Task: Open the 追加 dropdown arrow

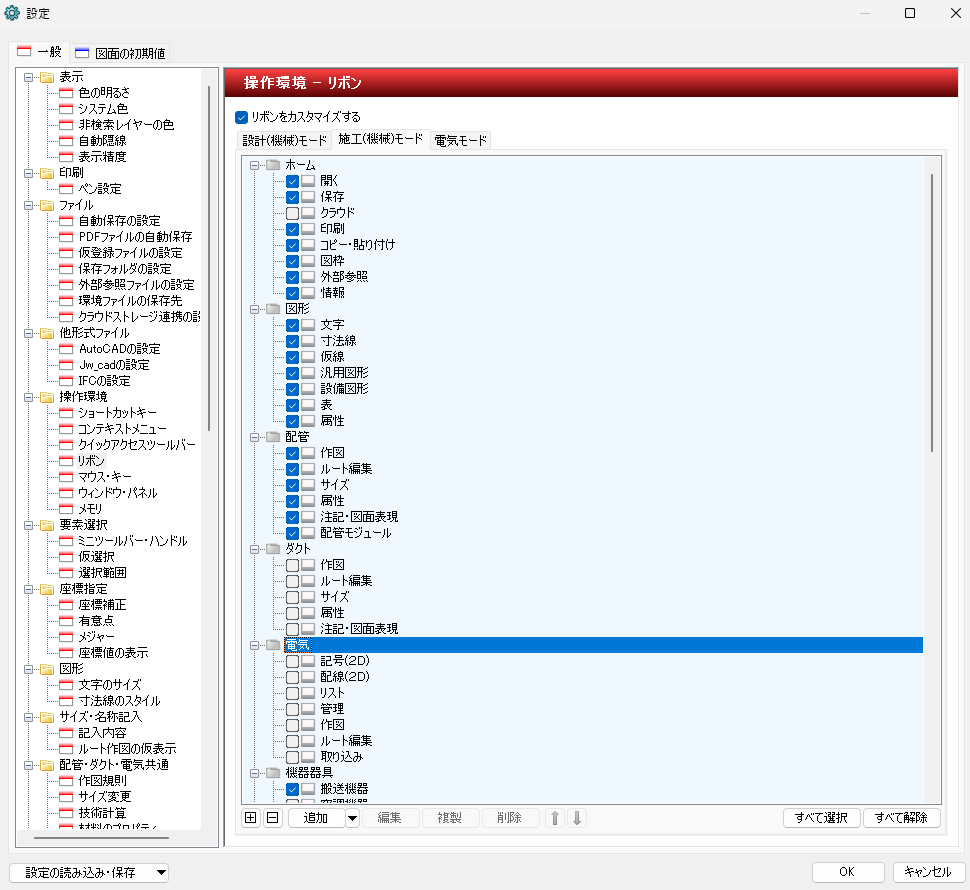Action: [x=352, y=818]
